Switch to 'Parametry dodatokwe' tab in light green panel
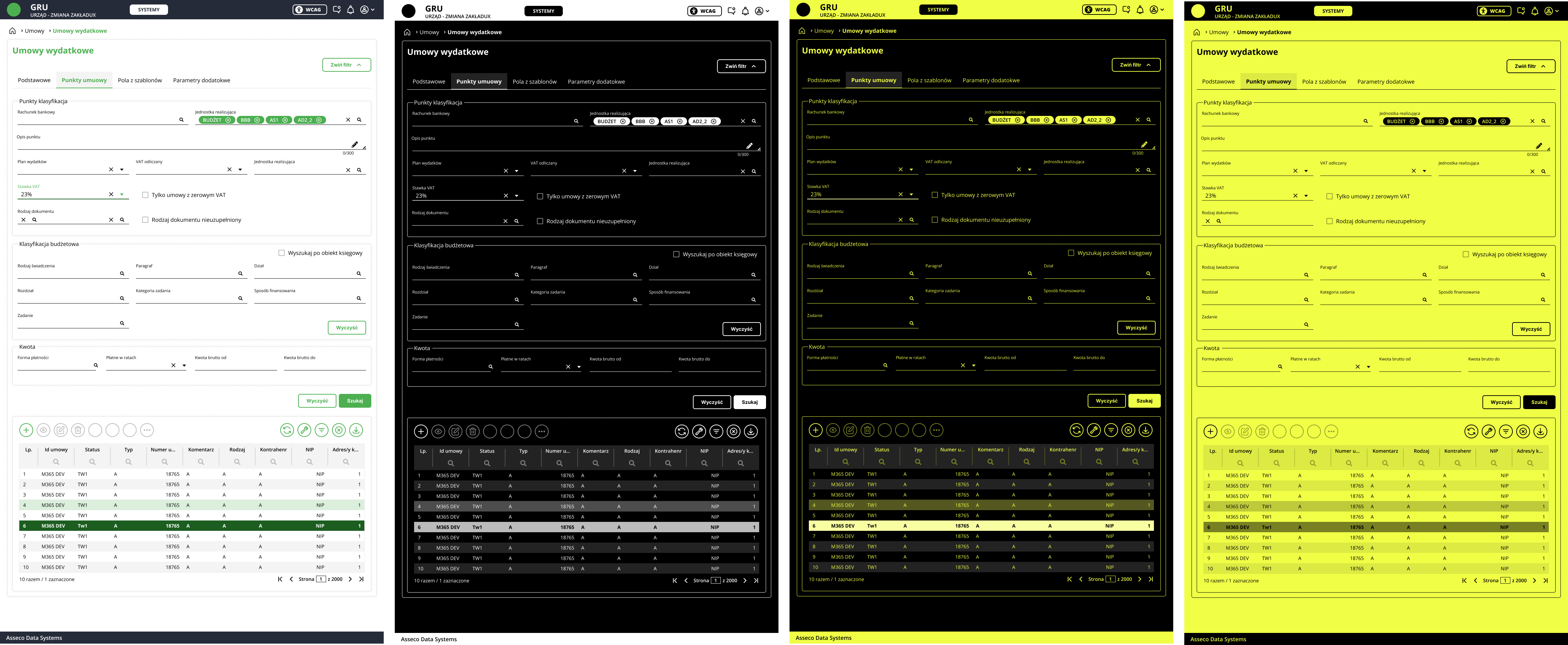This screenshot has height=645, width=1568. click(x=202, y=80)
